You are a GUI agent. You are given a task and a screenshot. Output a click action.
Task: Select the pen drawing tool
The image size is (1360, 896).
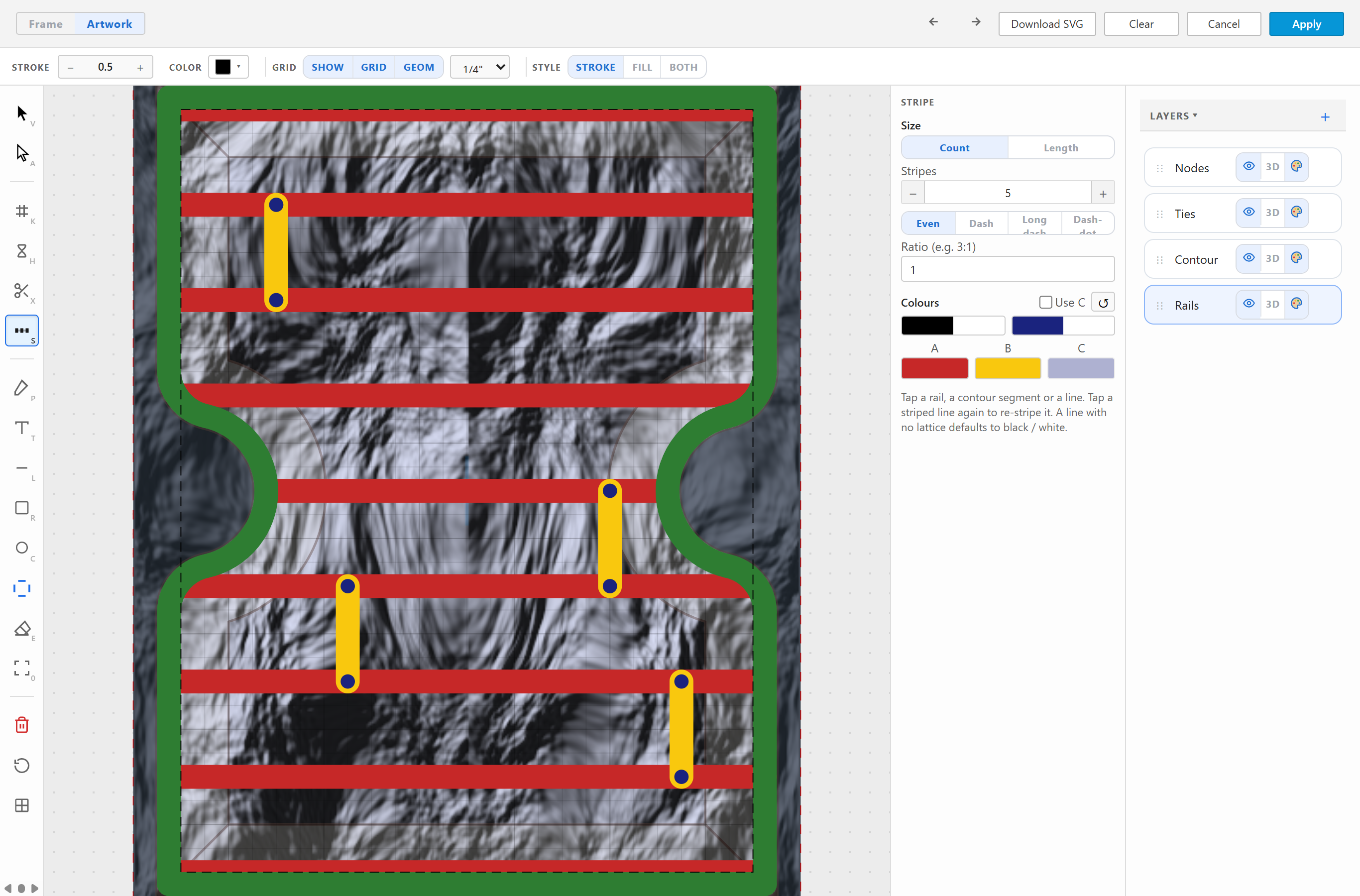(x=22, y=388)
